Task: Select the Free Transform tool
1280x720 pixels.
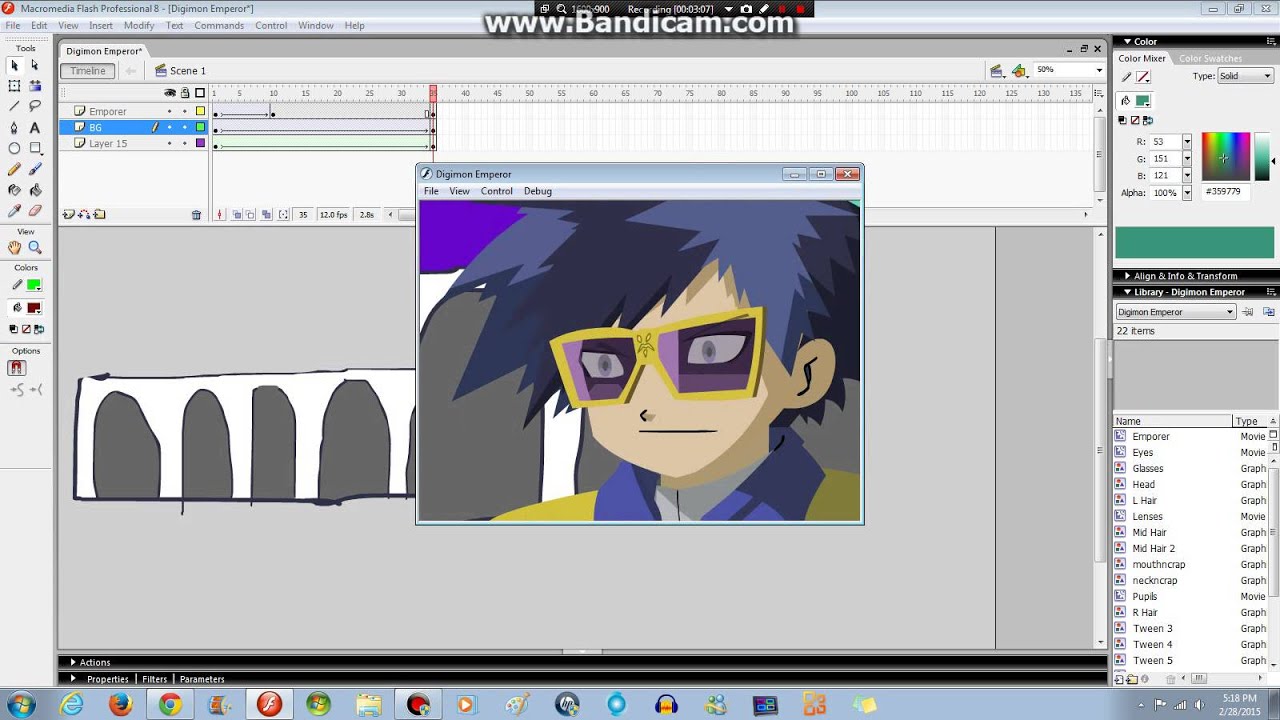Action: tap(14, 86)
